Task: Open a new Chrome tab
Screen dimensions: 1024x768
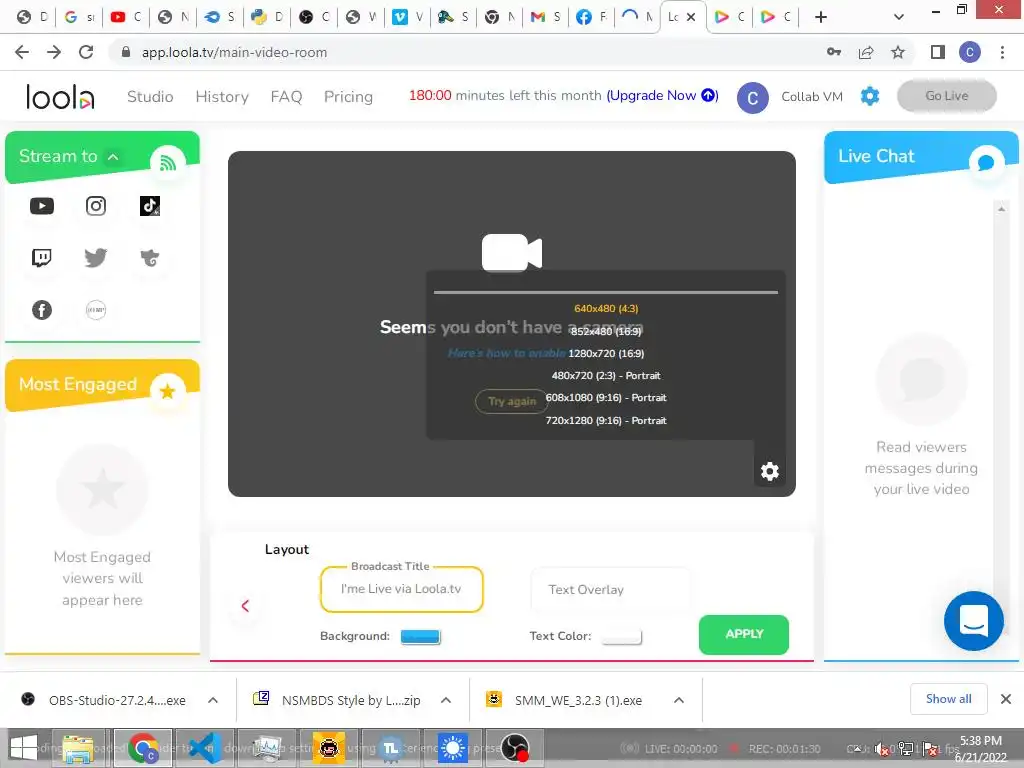Action: [x=821, y=17]
